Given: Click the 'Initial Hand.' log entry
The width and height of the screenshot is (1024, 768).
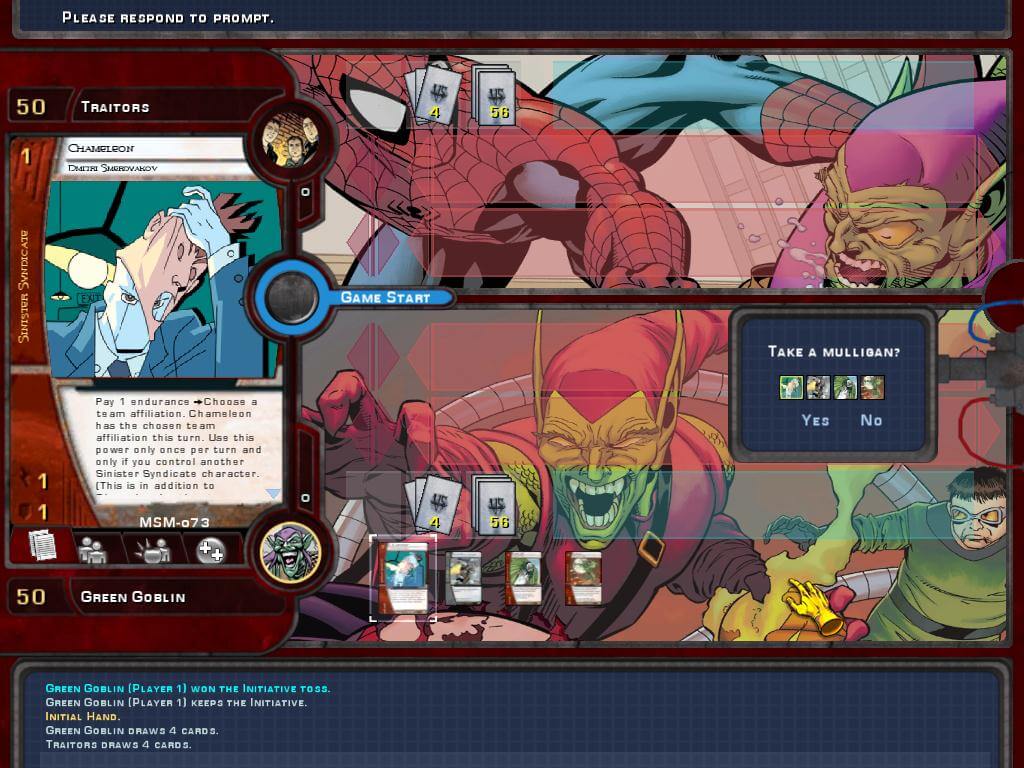Looking at the screenshot, I should tap(83, 716).
